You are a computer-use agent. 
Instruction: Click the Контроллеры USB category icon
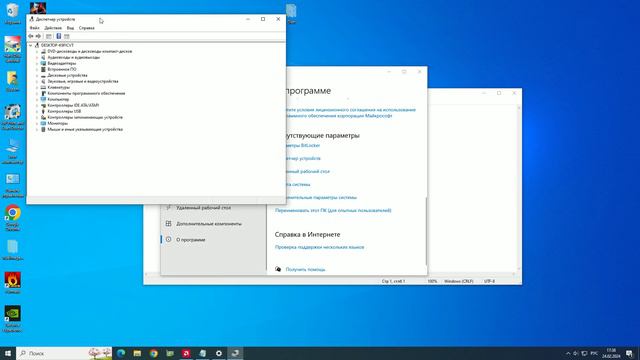click(43, 111)
